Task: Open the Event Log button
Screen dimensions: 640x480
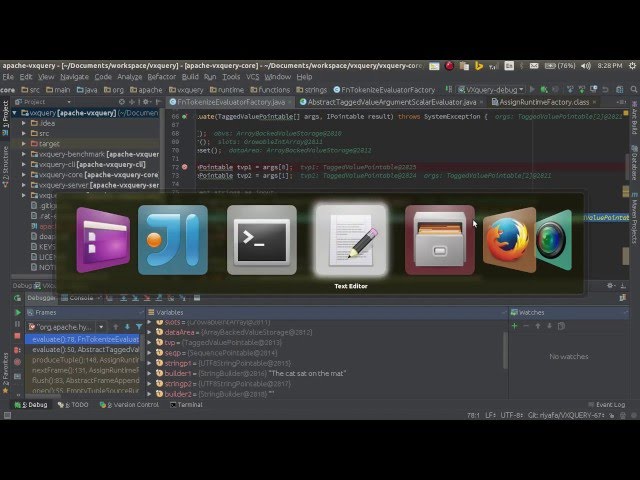Action: coord(607,404)
